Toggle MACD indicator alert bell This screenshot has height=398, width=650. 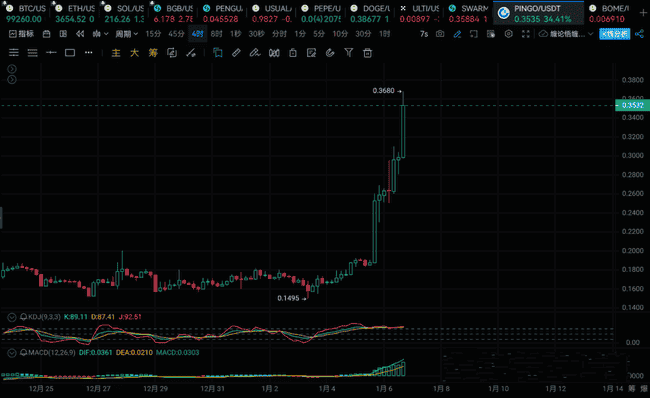click(x=24, y=353)
